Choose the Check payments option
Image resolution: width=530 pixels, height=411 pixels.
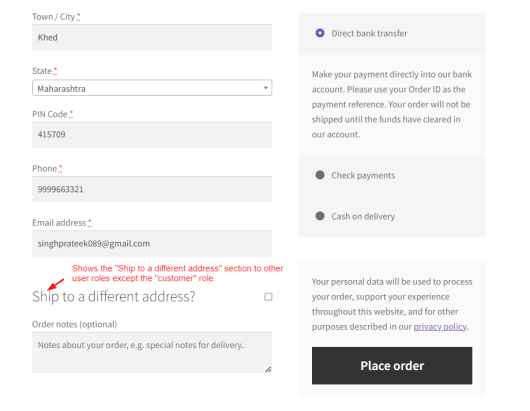(x=320, y=175)
